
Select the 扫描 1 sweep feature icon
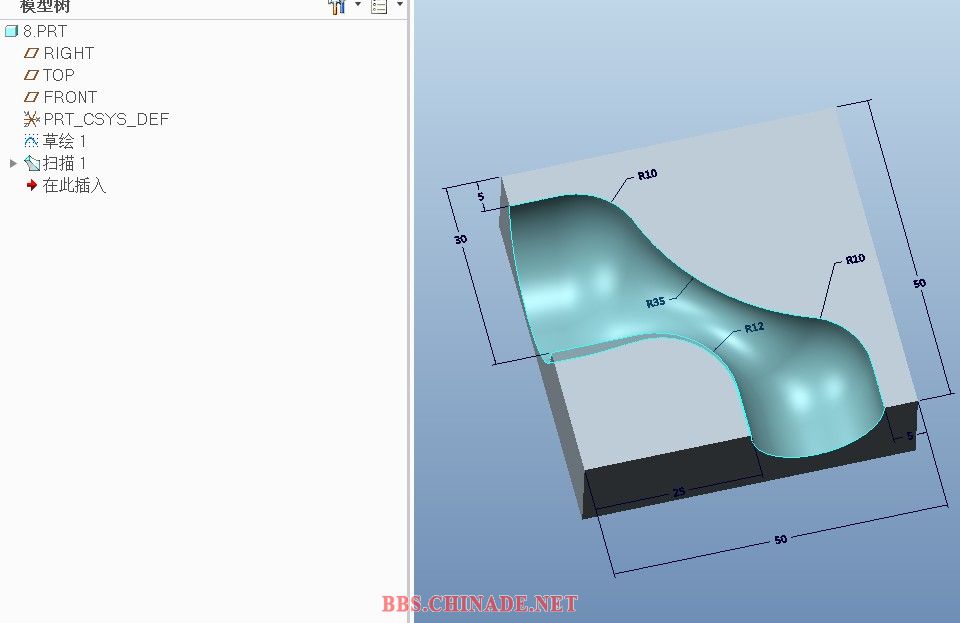click(x=32, y=163)
